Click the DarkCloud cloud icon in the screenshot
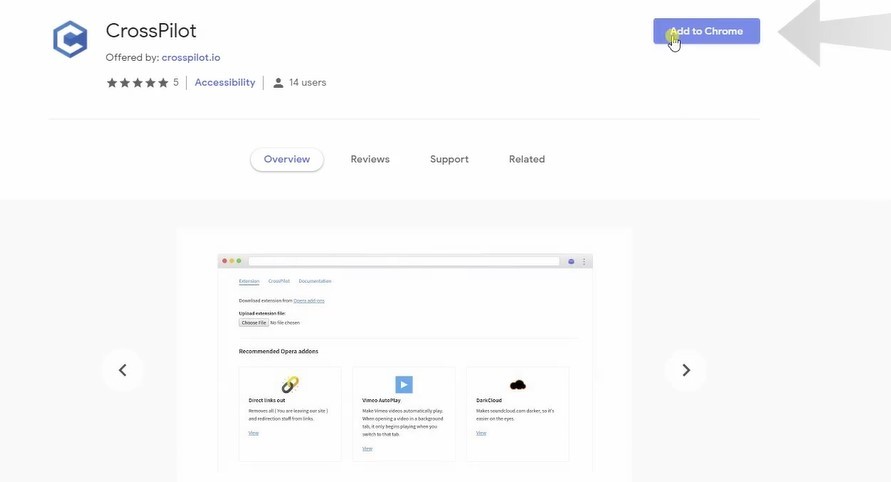 click(518, 385)
